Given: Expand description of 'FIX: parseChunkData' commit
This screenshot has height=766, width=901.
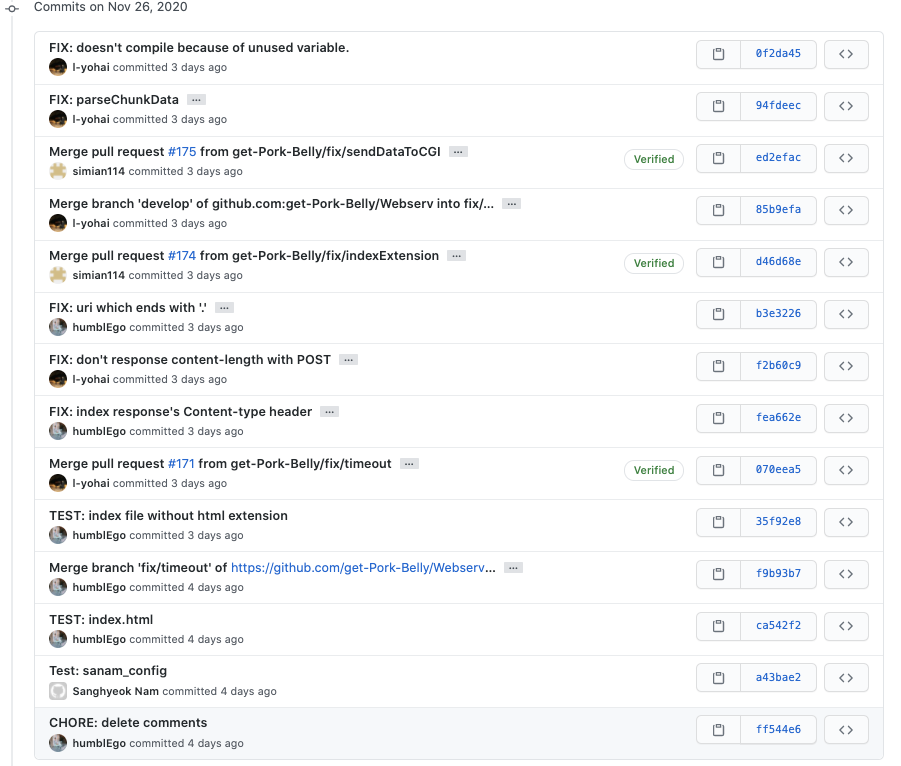Looking at the screenshot, I should 196,100.
